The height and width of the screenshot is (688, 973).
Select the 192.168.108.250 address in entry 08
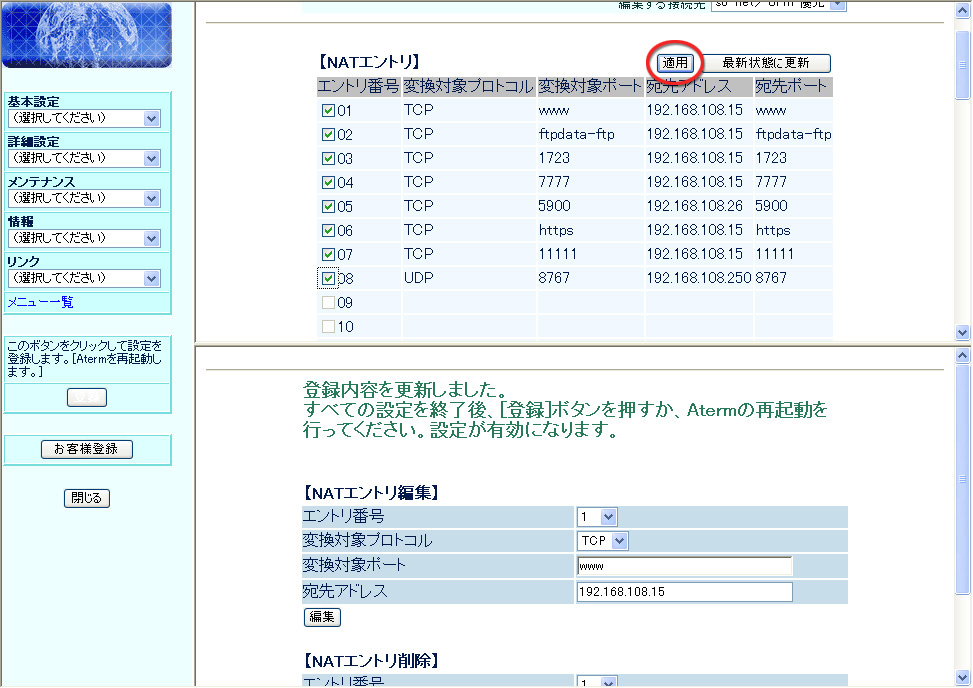point(699,278)
